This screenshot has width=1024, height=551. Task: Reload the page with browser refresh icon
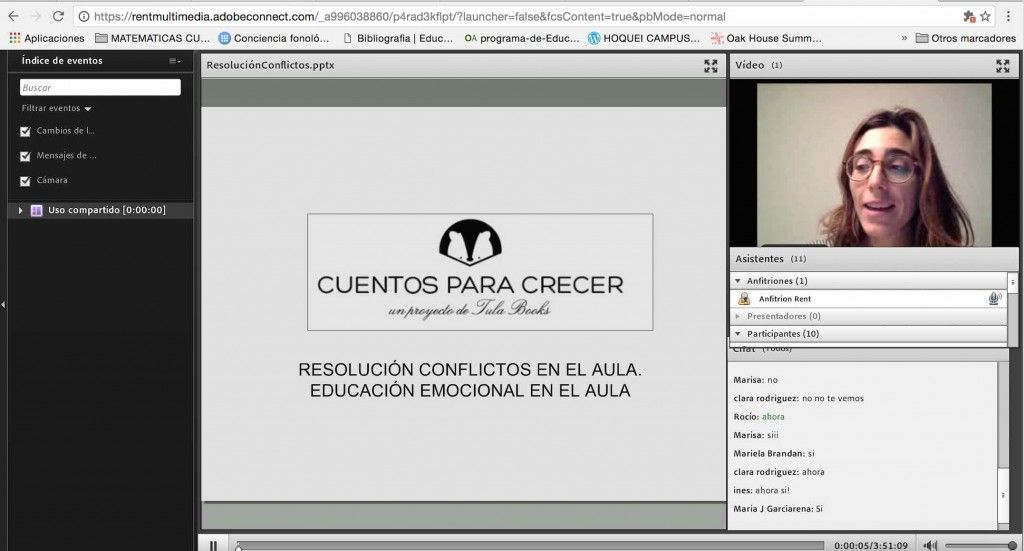click(x=58, y=16)
